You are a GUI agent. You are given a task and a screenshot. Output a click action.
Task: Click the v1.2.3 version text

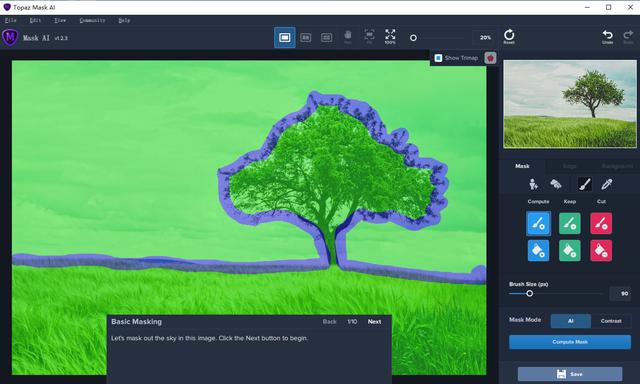(61, 38)
